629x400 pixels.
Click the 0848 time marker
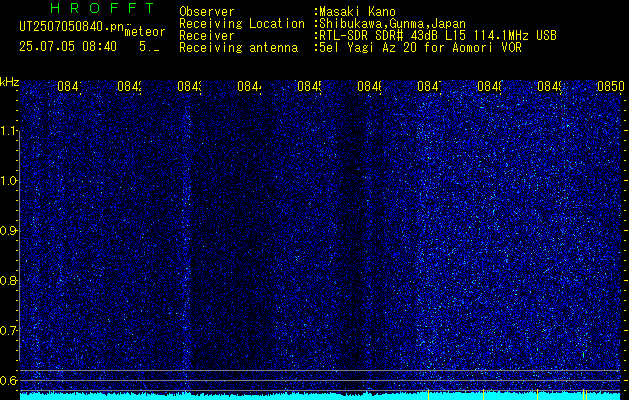tap(489, 86)
